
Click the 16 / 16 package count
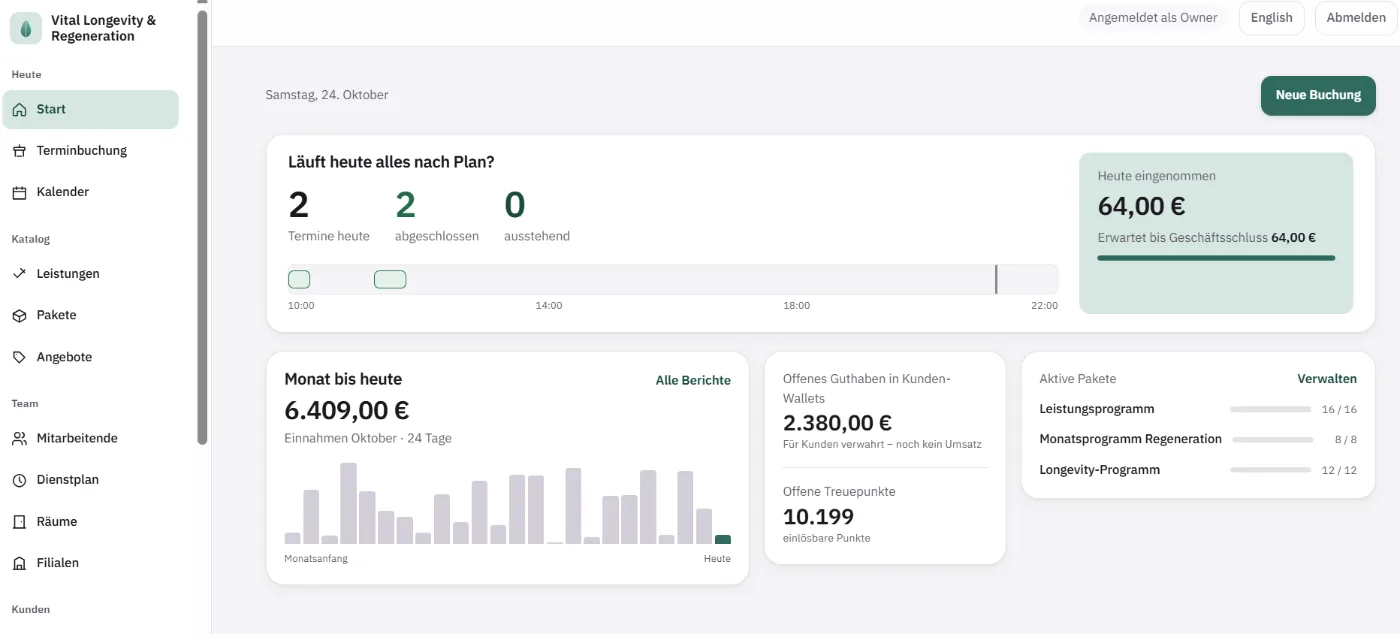coord(1339,410)
